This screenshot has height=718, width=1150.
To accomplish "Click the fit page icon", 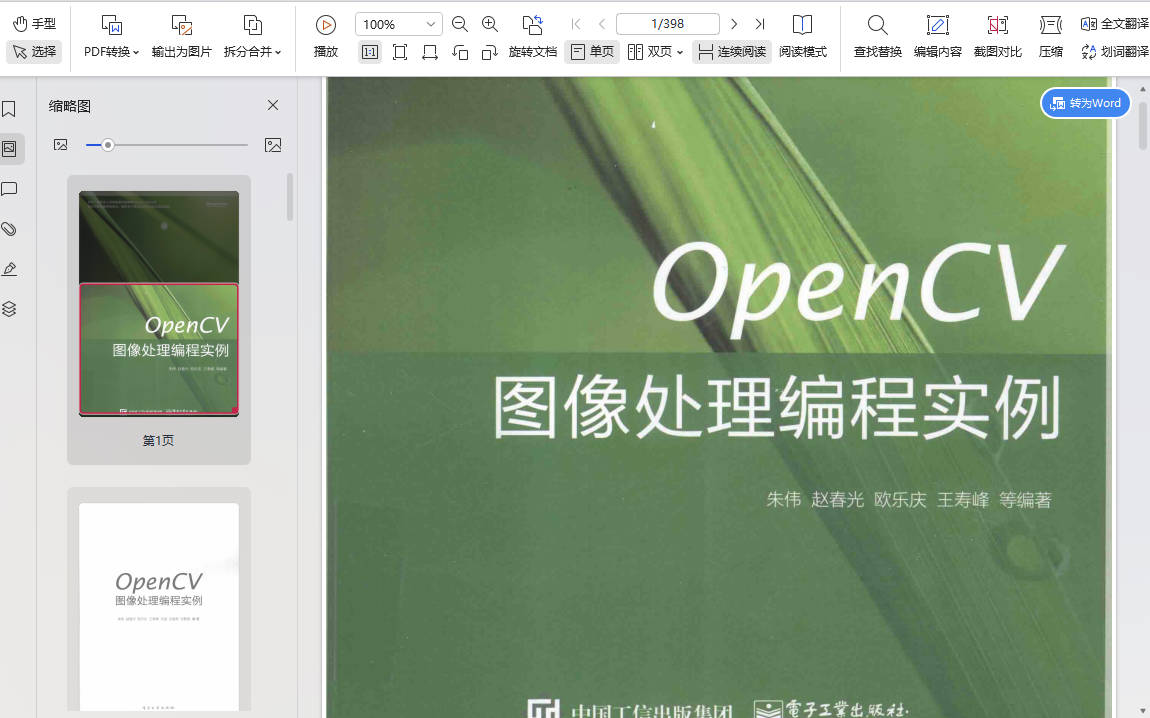I will pyautogui.click(x=400, y=52).
